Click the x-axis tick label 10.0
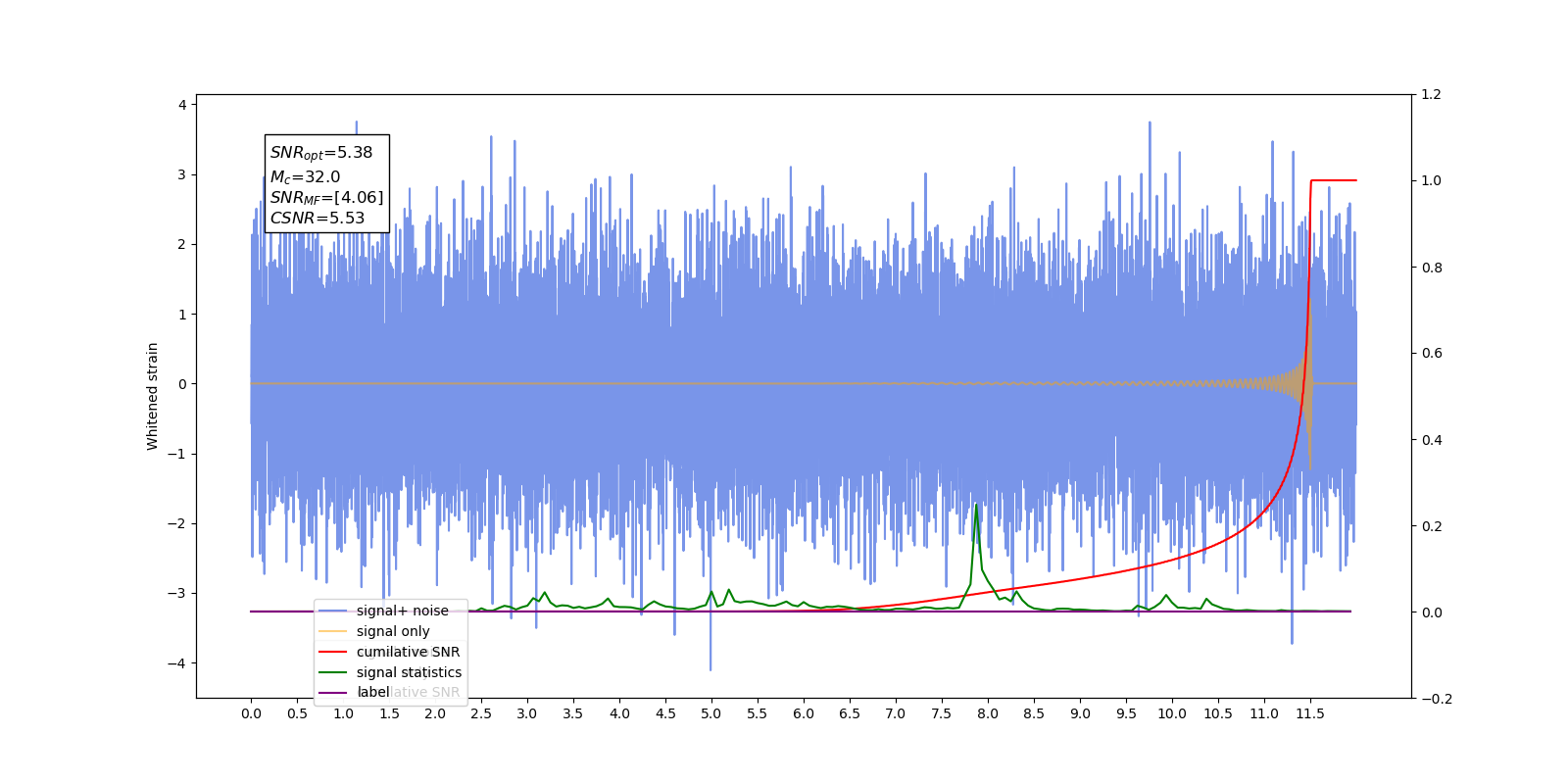The image size is (1568, 784). (1171, 713)
